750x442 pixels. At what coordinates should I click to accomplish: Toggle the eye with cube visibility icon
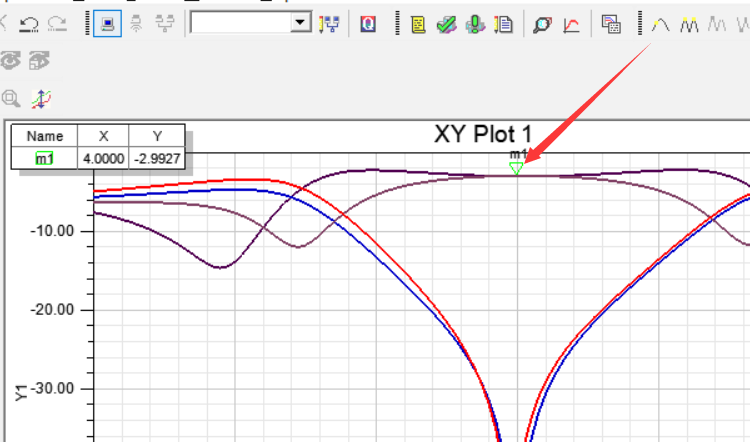39,61
